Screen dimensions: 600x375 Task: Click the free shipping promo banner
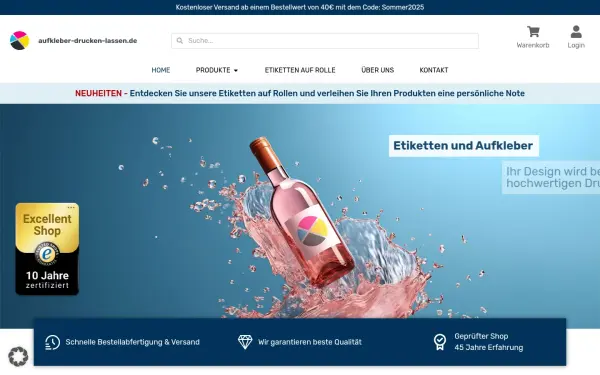[300, 7]
